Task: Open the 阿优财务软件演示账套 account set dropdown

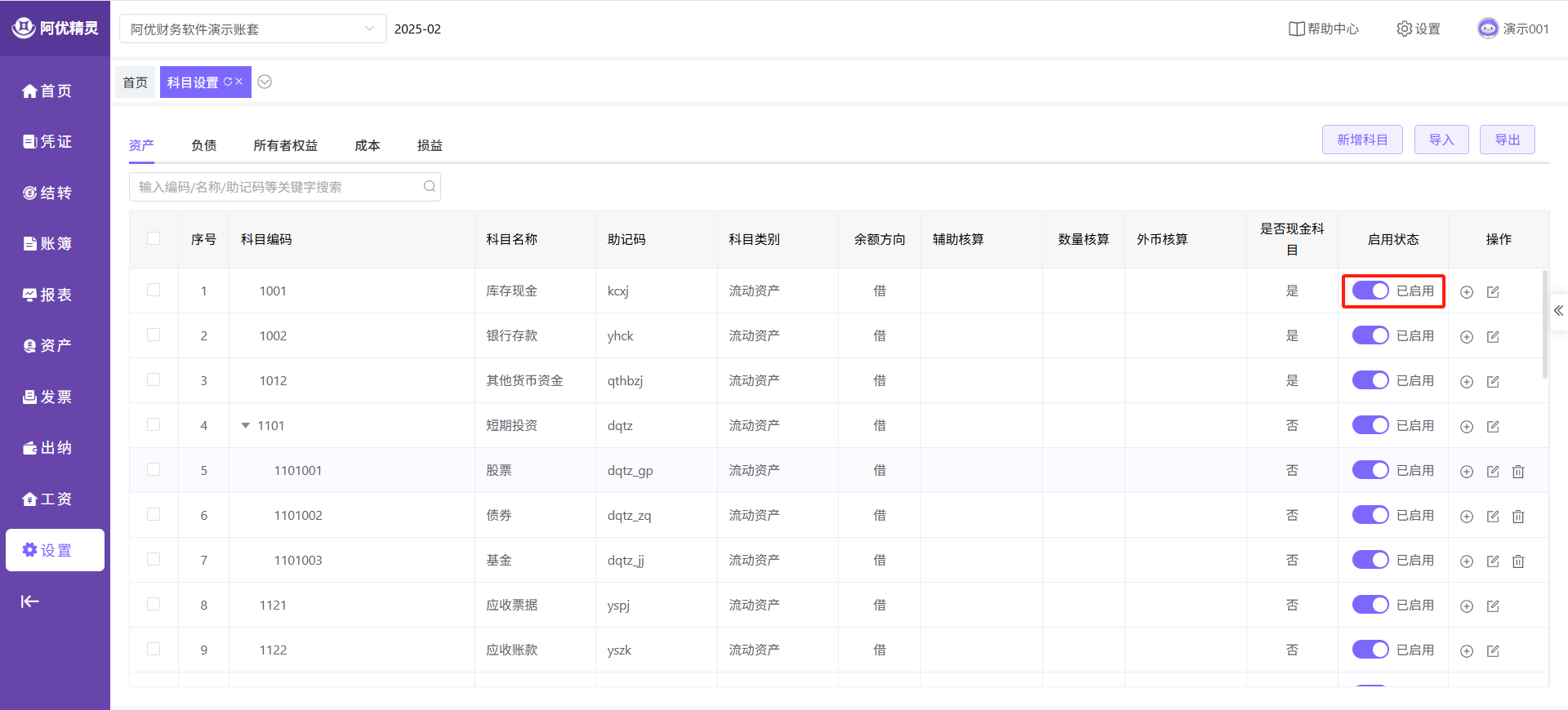Action: point(253,29)
